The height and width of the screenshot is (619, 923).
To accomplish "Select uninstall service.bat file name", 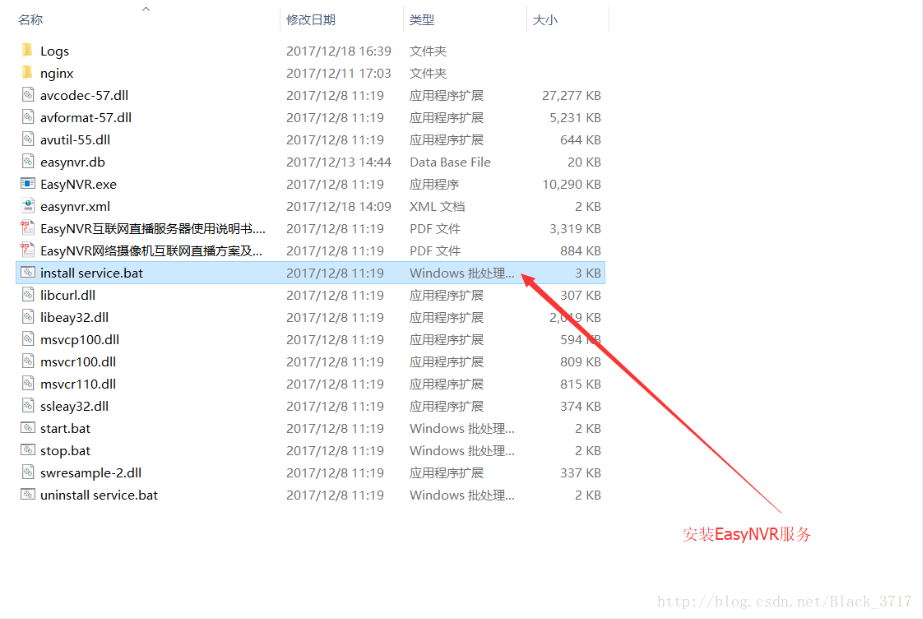I will (99, 495).
